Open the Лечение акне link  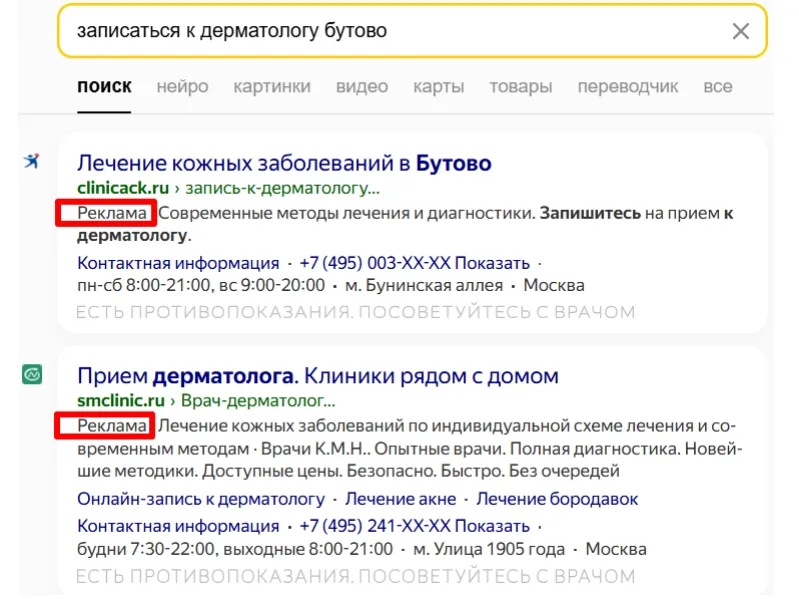coord(401,499)
